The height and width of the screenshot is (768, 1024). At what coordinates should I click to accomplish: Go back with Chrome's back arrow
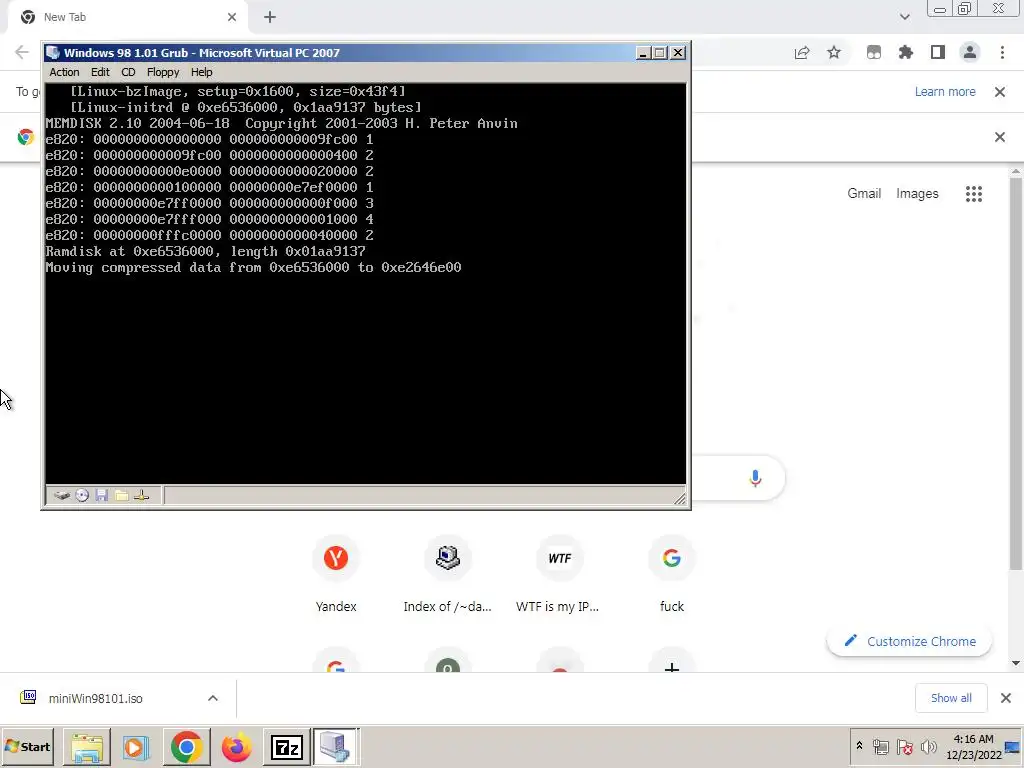(x=22, y=52)
